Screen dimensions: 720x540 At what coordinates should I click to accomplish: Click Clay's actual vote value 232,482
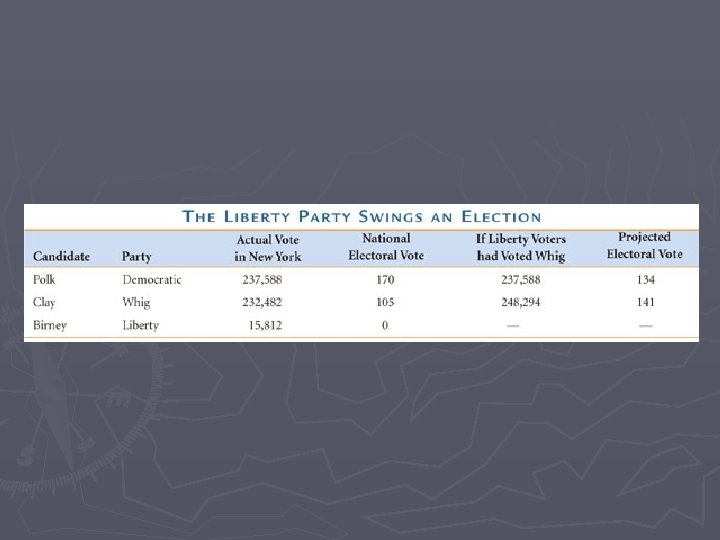262,302
